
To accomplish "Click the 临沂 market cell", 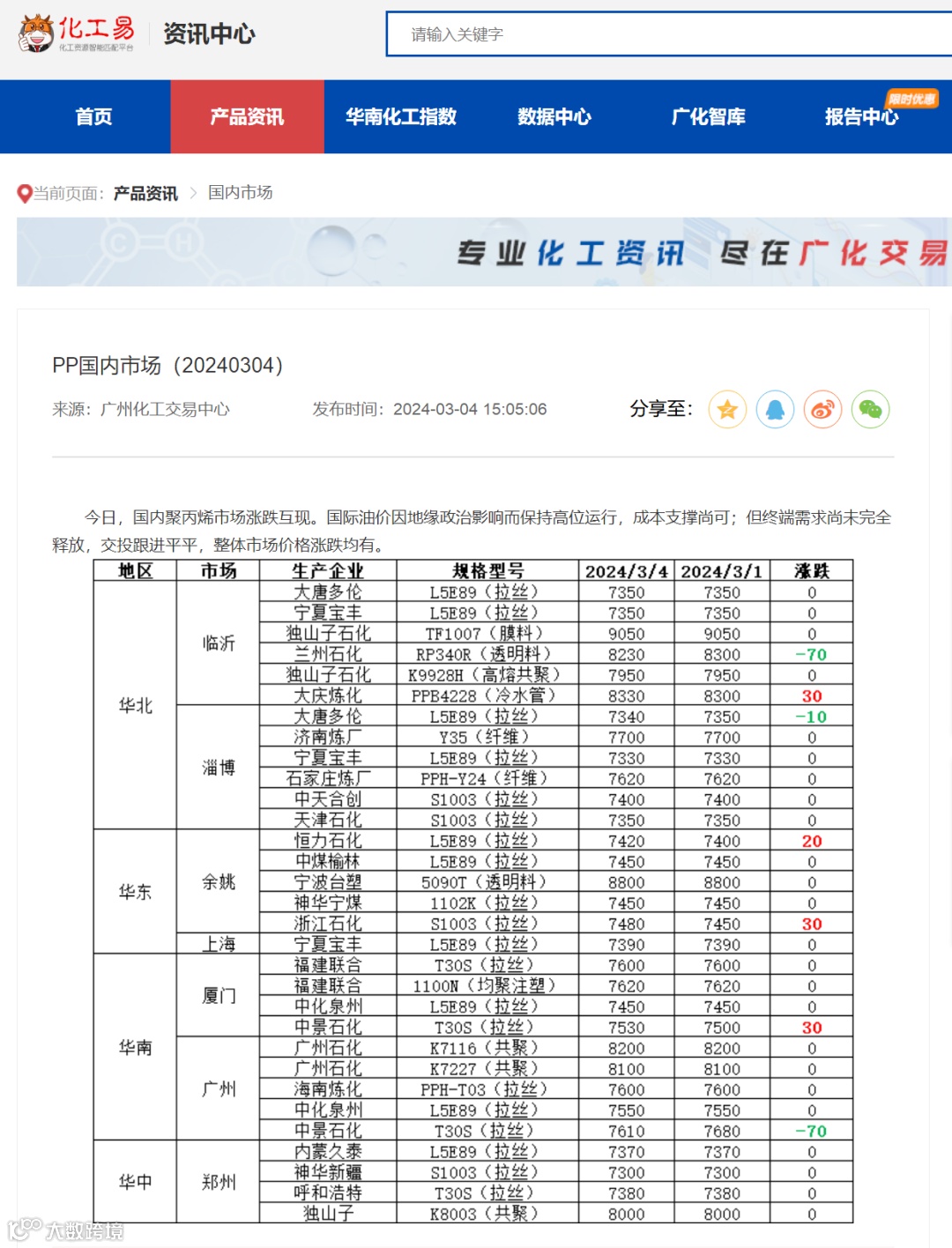I will pos(219,643).
